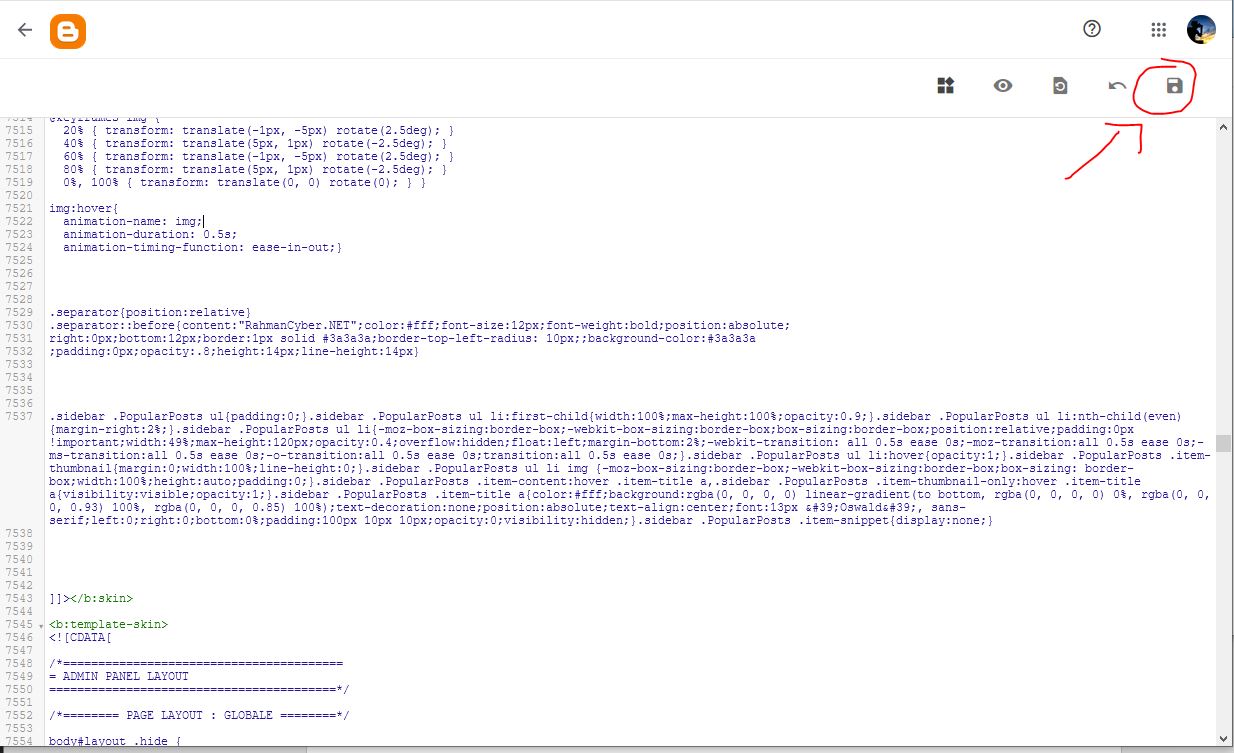The image size is (1234, 753).
Task: Click the scrollbar up arrow
Action: [x=1222, y=127]
